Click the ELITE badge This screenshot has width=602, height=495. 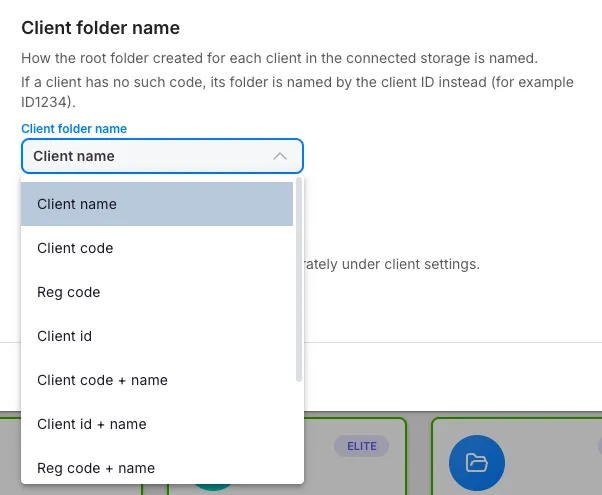point(361,446)
